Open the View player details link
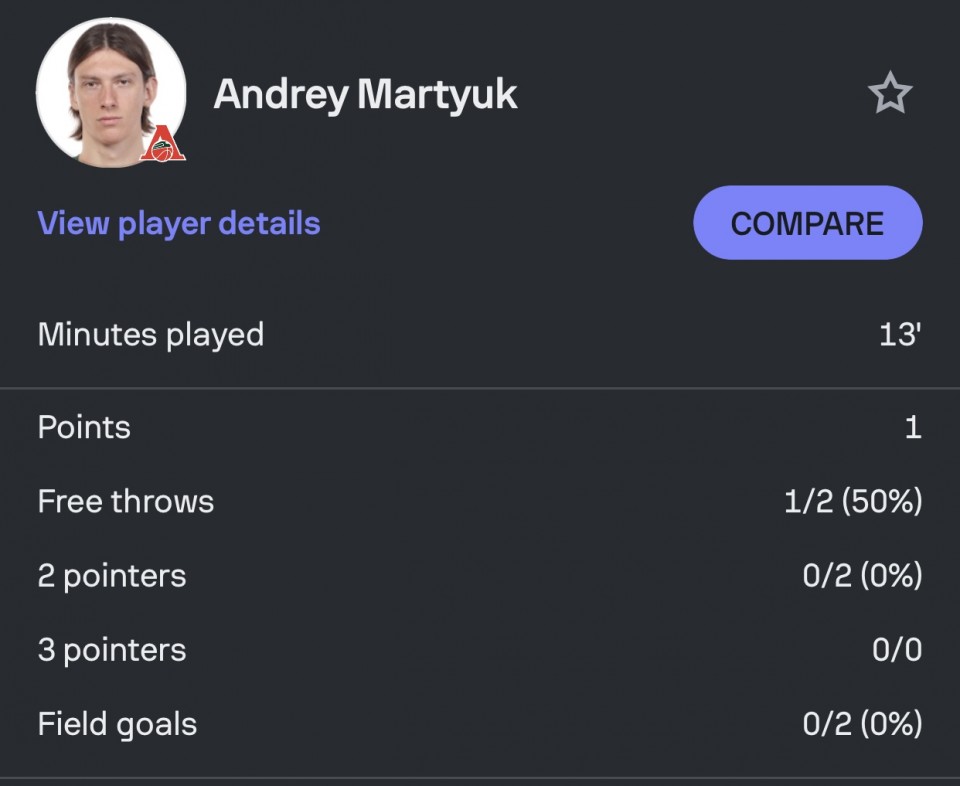The height and width of the screenshot is (786, 960). coord(179,223)
